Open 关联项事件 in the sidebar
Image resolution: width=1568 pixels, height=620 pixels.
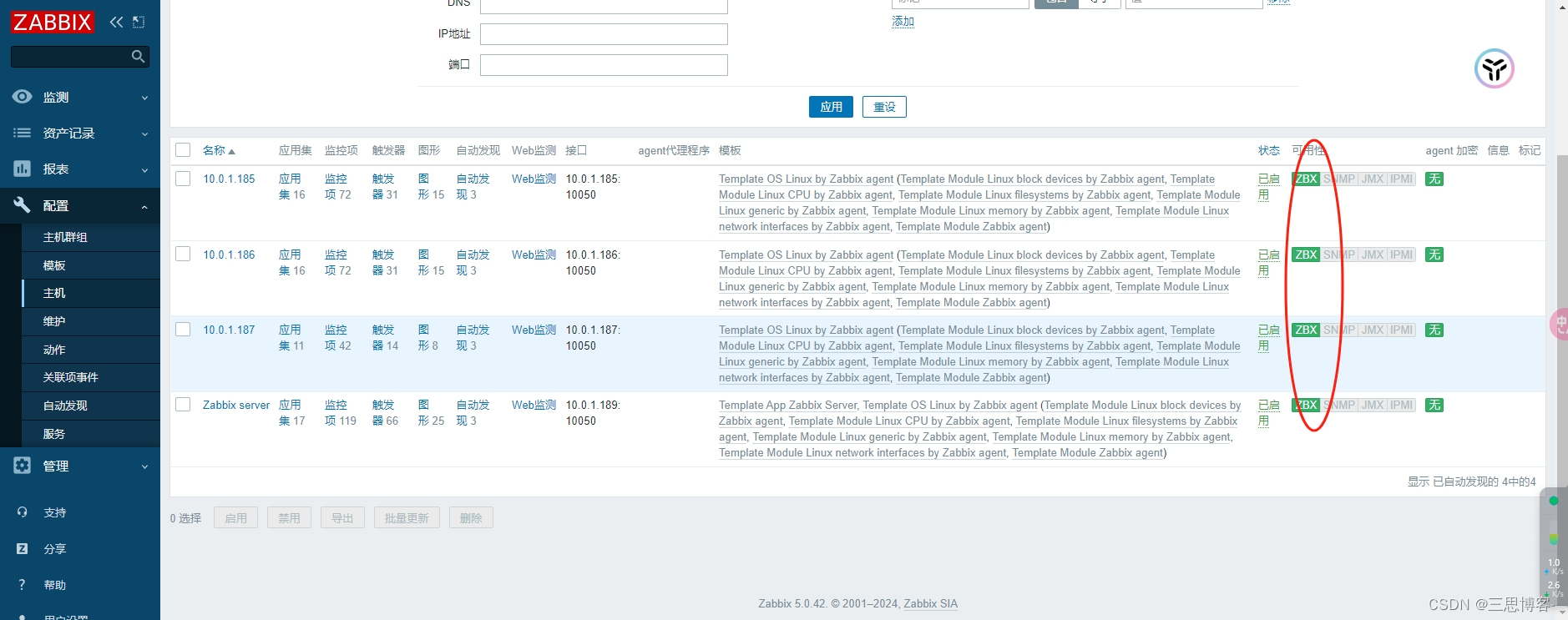tap(71, 377)
